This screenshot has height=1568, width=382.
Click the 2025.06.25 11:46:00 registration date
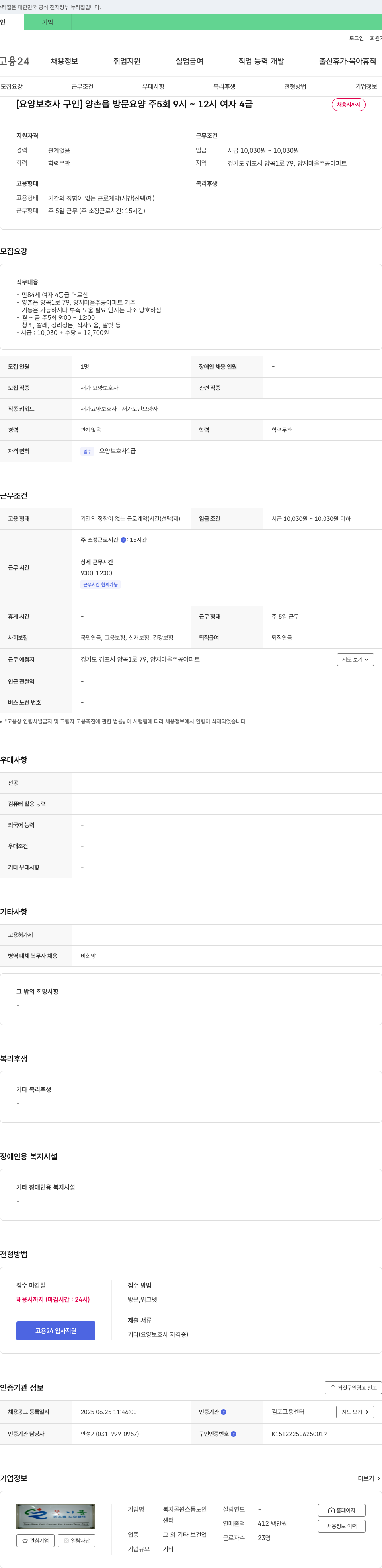[109, 1412]
